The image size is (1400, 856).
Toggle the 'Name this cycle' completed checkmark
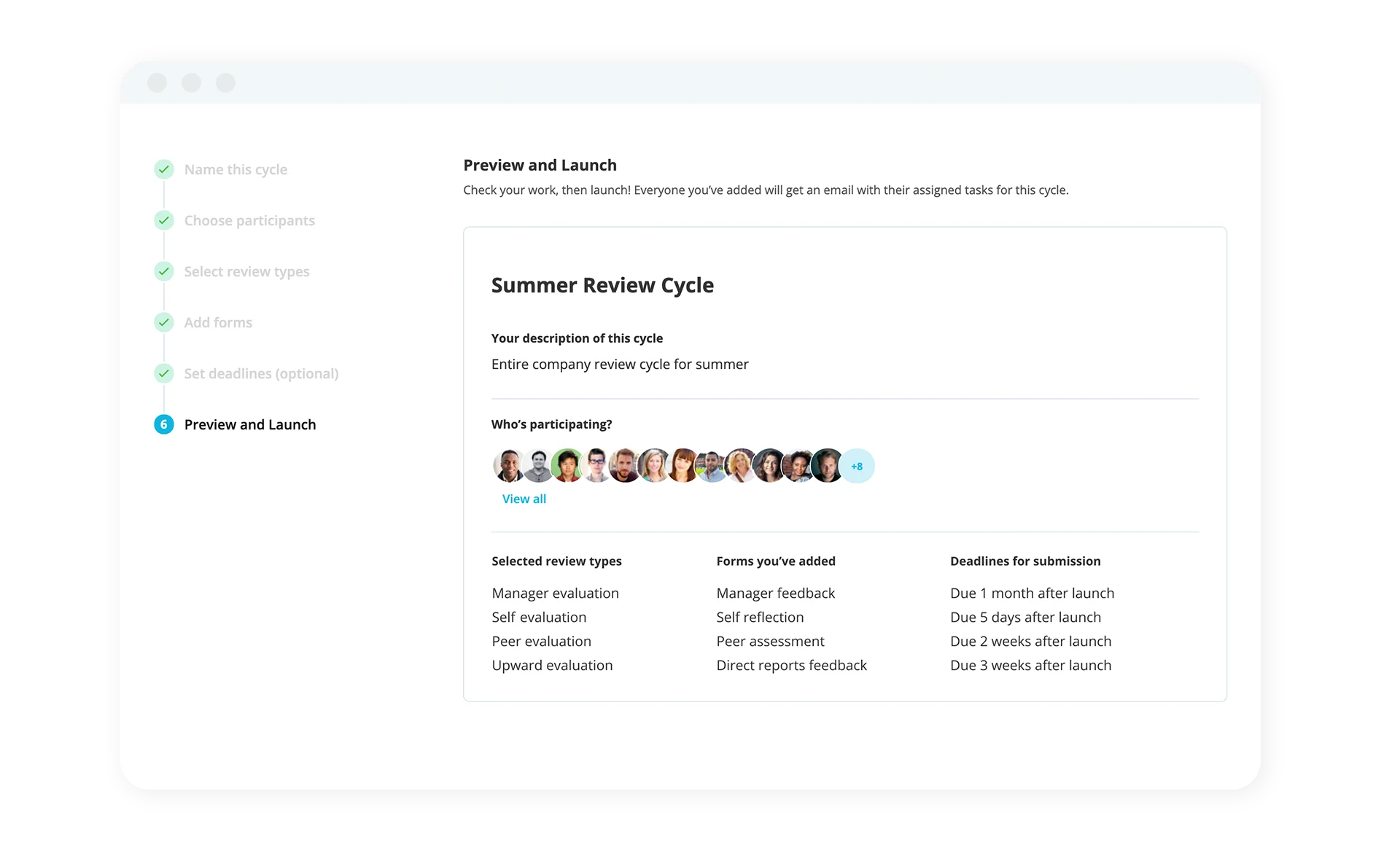(163, 169)
